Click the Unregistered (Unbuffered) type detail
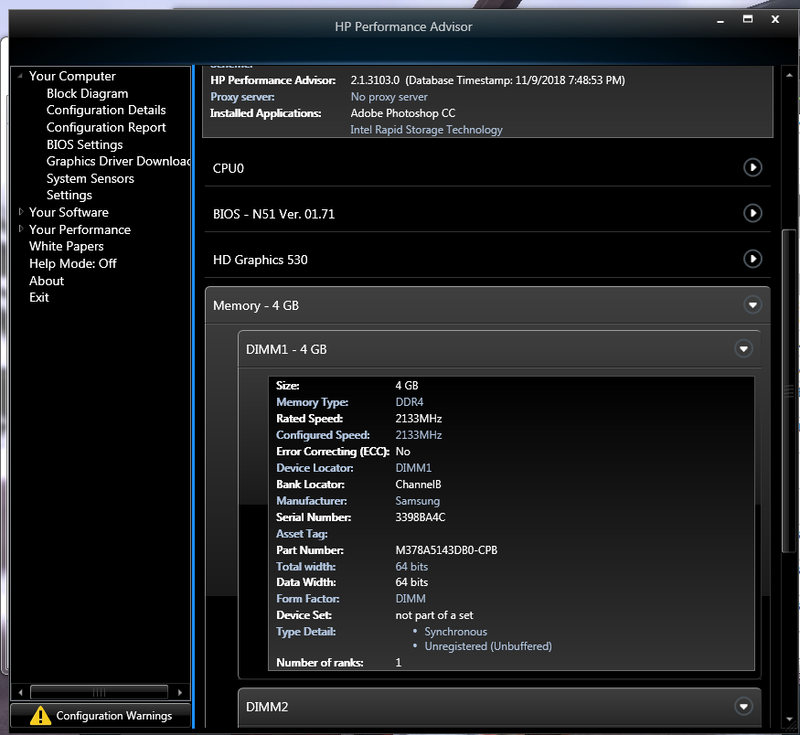The height and width of the screenshot is (735, 800). (x=488, y=647)
